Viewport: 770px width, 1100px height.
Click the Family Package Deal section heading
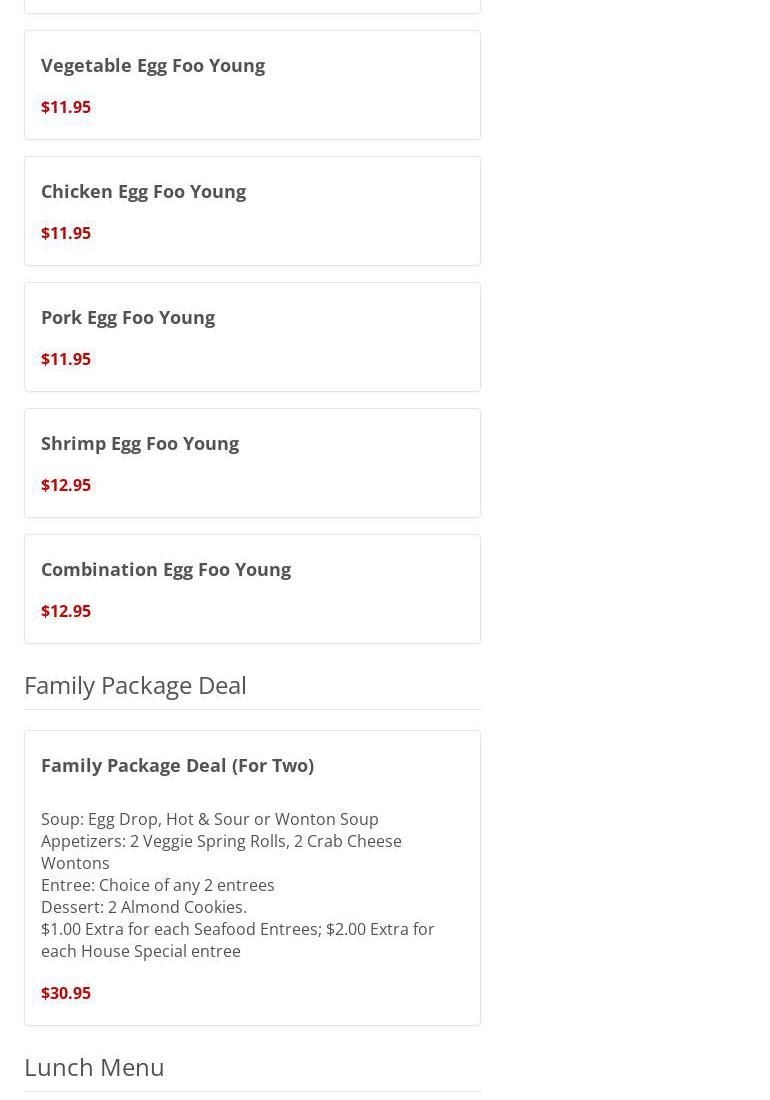tap(135, 685)
